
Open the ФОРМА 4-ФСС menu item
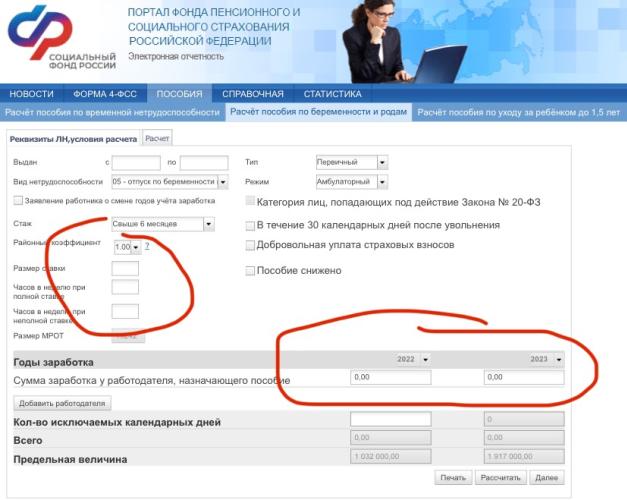coord(105,94)
